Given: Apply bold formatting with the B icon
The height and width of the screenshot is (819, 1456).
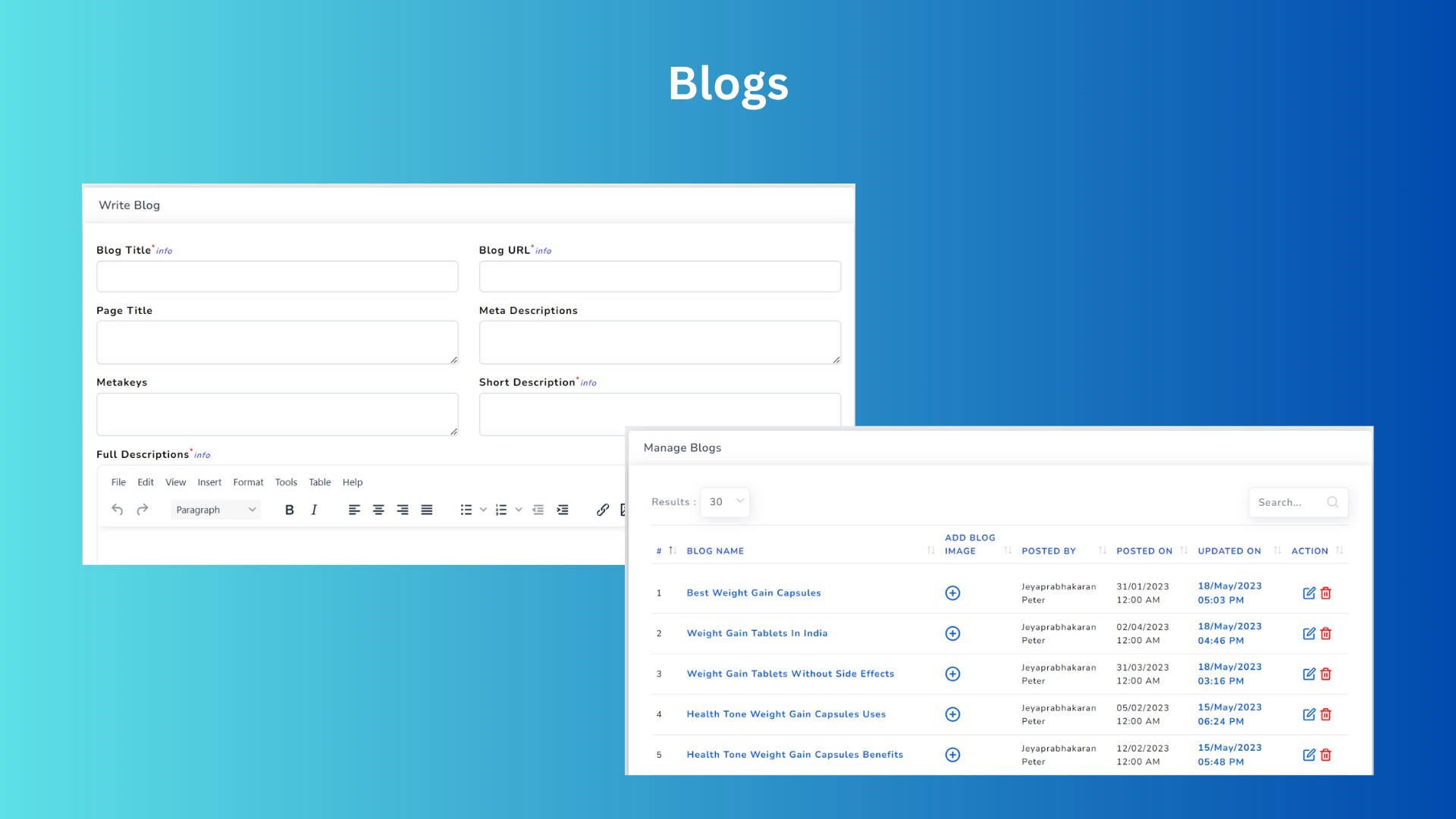Looking at the screenshot, I should click(x=289, y=510).
